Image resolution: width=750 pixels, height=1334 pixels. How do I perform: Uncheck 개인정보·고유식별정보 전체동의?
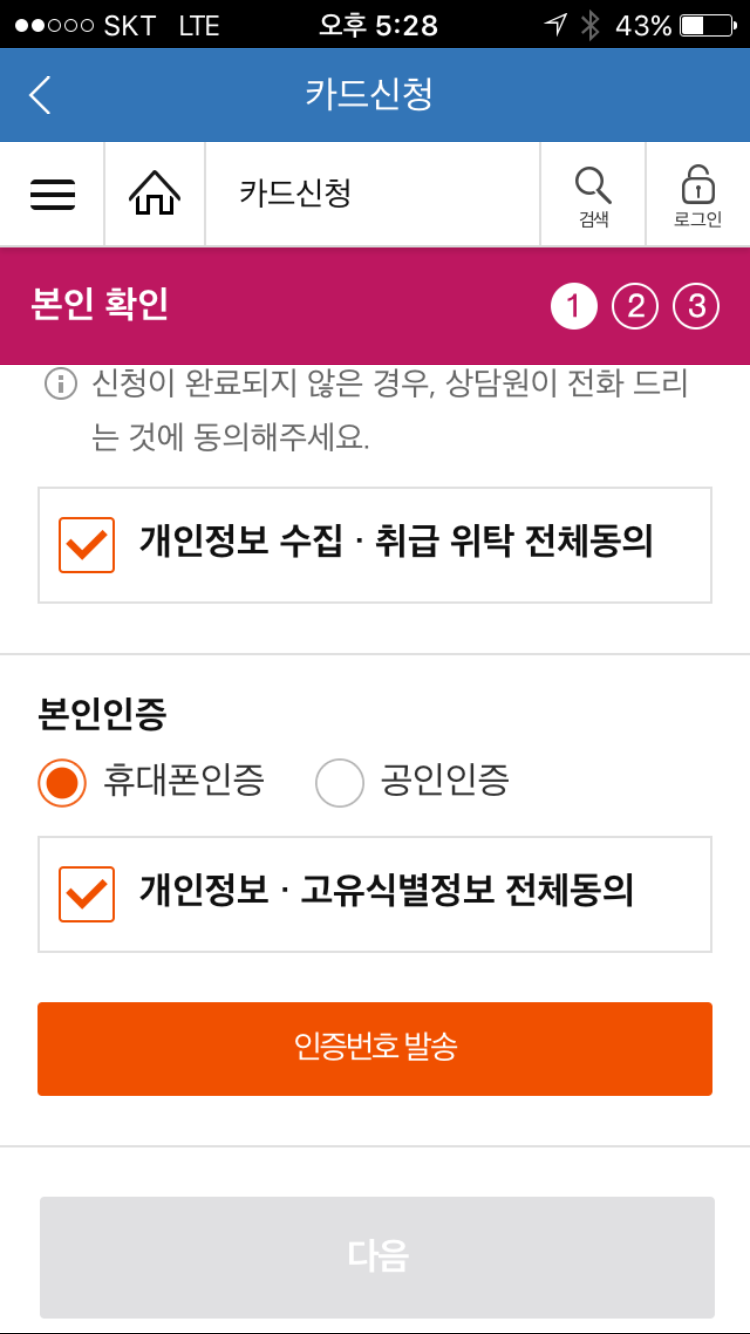click(x=86, y=893)
